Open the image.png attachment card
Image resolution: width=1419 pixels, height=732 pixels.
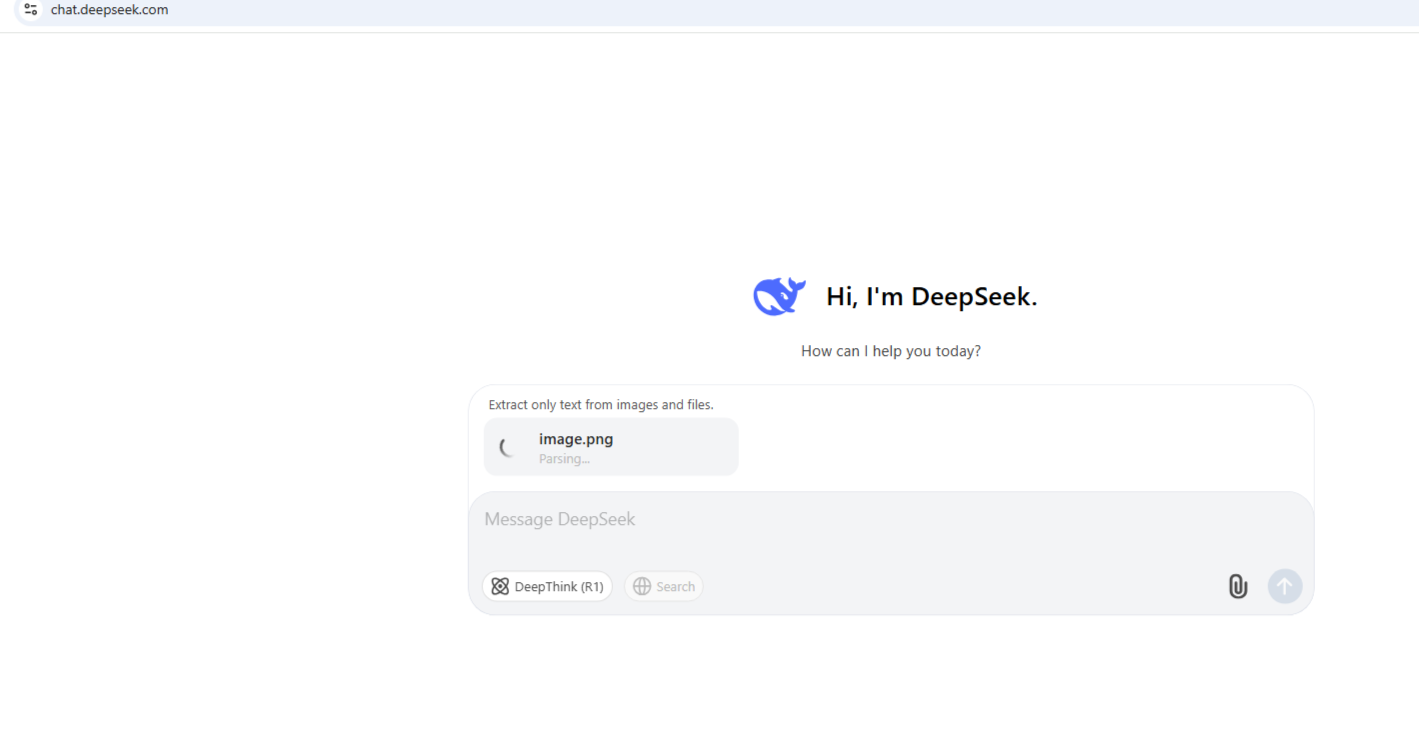click(x=611, y=447)
